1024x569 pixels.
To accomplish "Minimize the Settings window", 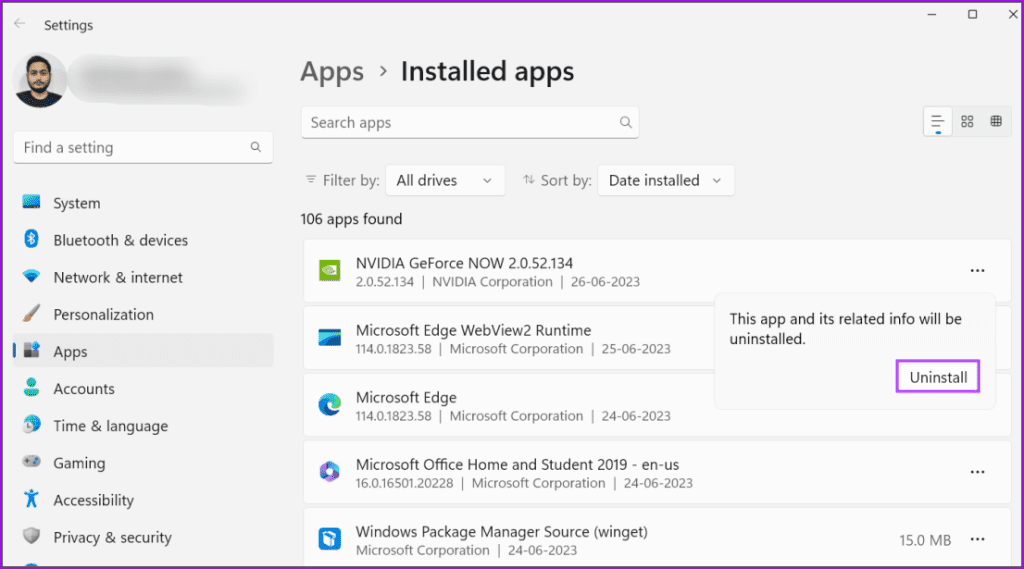I will coord(932,14).
